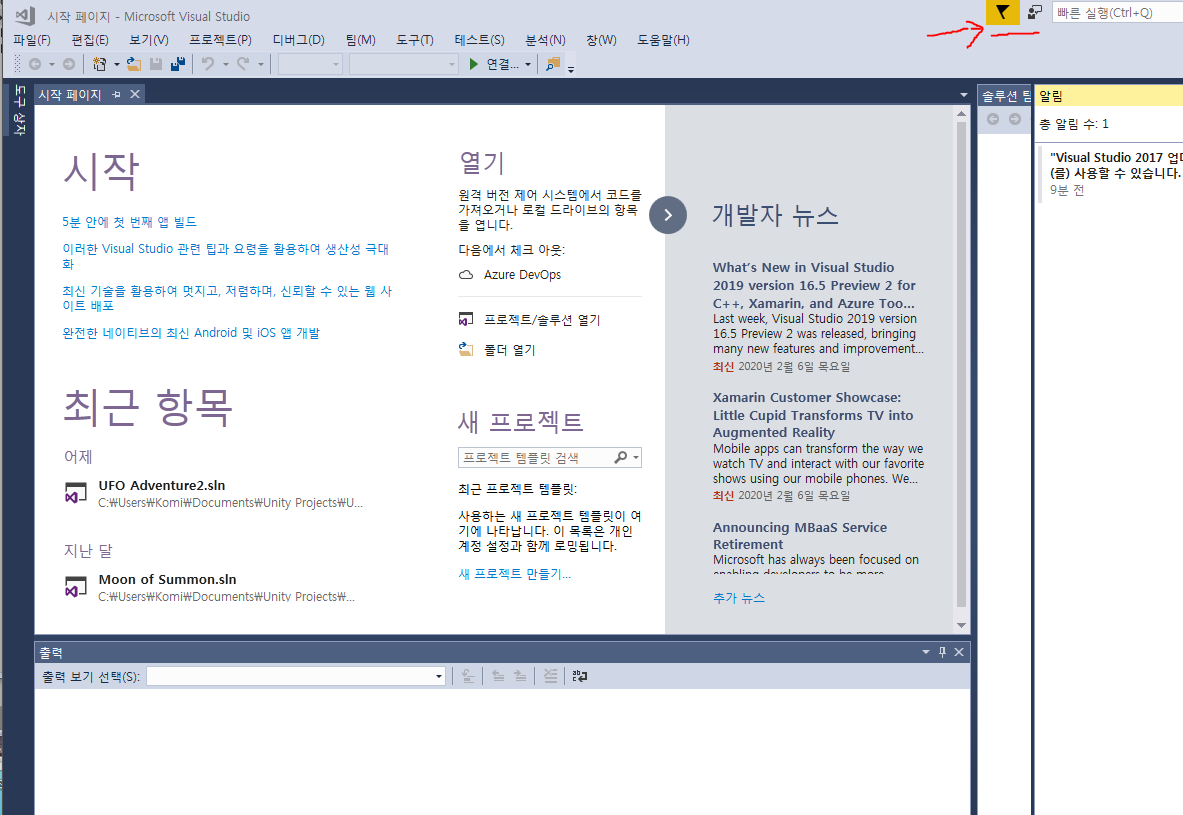The width and height of the screenshot is (1183, 815).
Task: Open the document tab list dropdown arrow
Action: [963, 95]
